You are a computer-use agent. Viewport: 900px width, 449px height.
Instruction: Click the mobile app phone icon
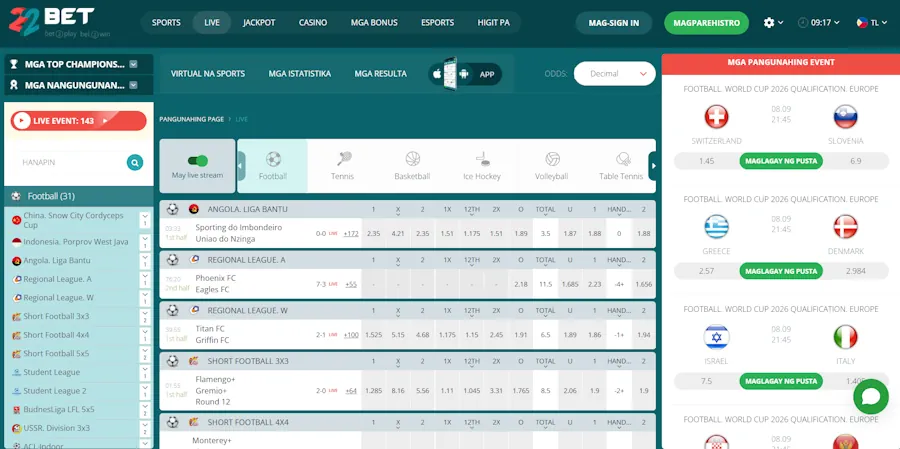[449, 73]
